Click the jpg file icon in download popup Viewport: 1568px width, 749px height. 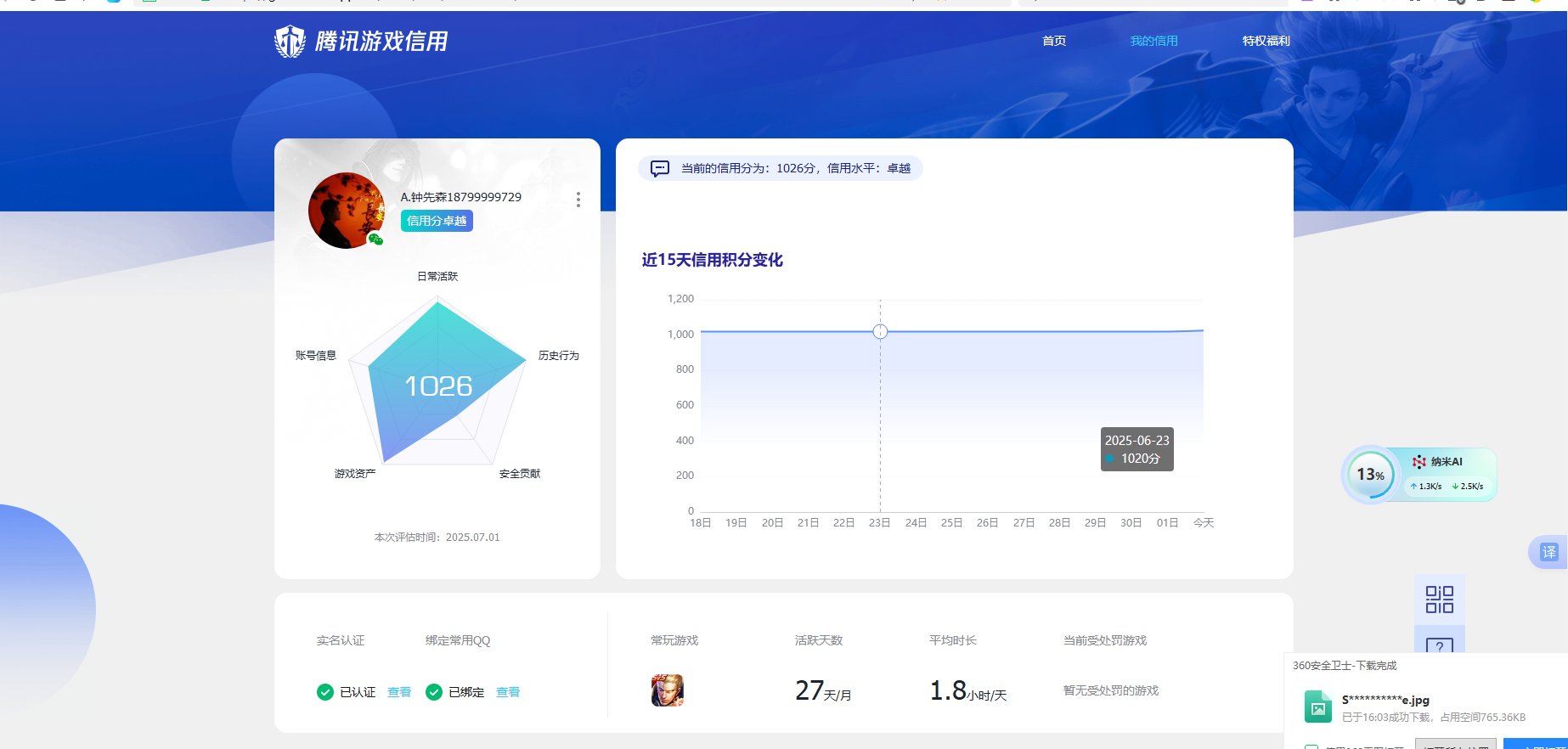[x=1318, y=707]
